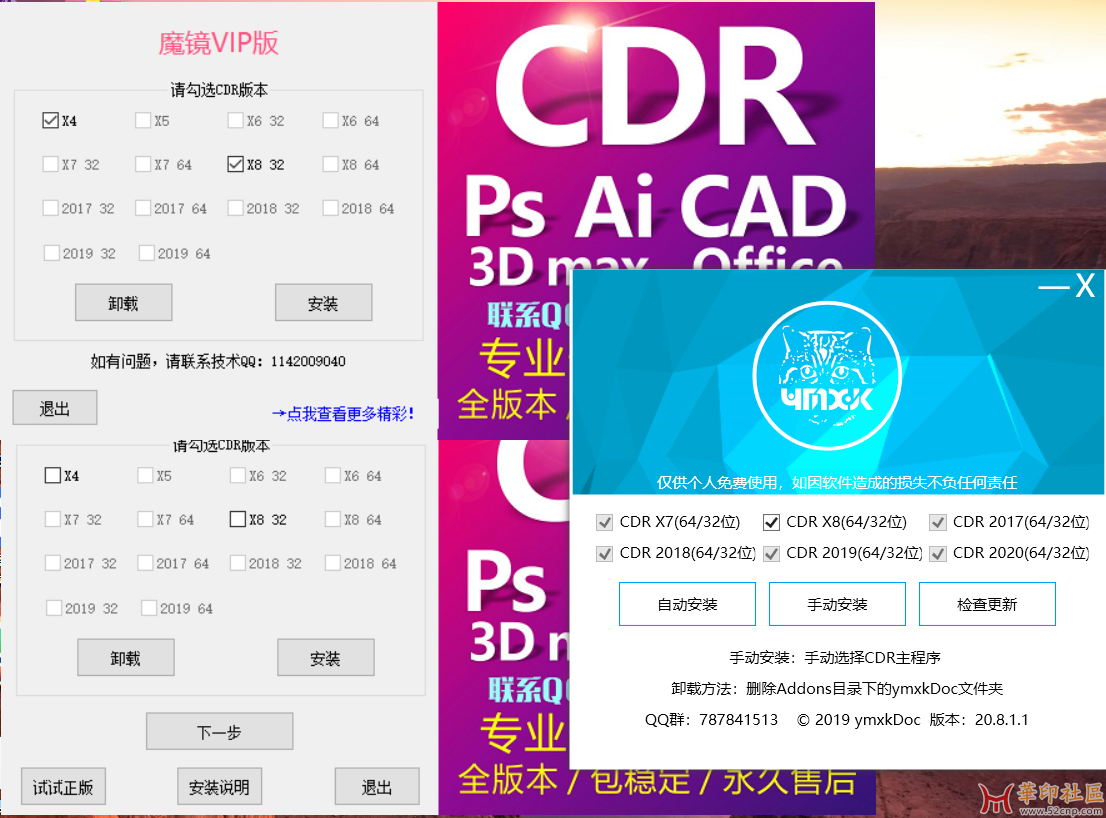This screenshot has height=818, width=1106.
Task: Click the 版本: 20.8.1.1 version text
Action: click(x=979, y=720)
